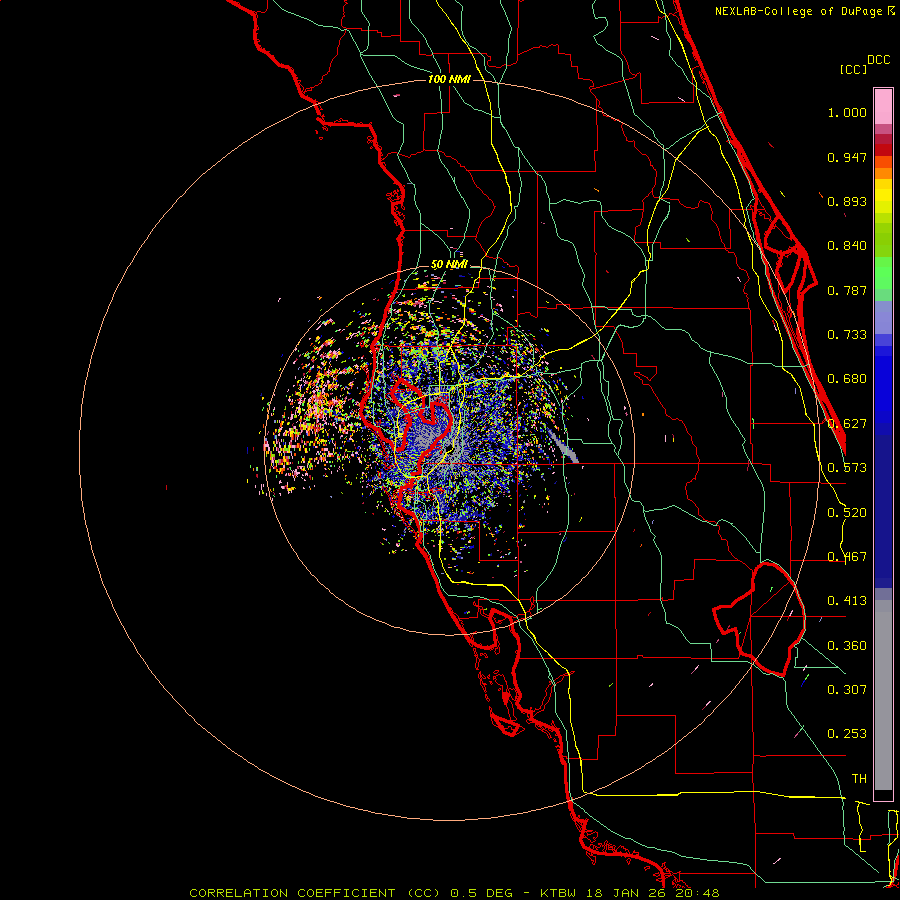
Task: Click the [CC] legend unit label
Action: pyautogui.click(x=853, y=69)
